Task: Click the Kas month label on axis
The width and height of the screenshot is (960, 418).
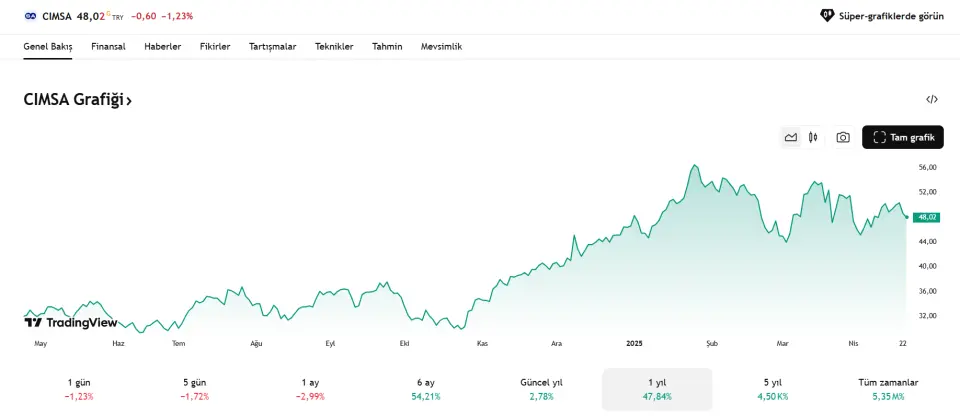Action: click(482, 343)
